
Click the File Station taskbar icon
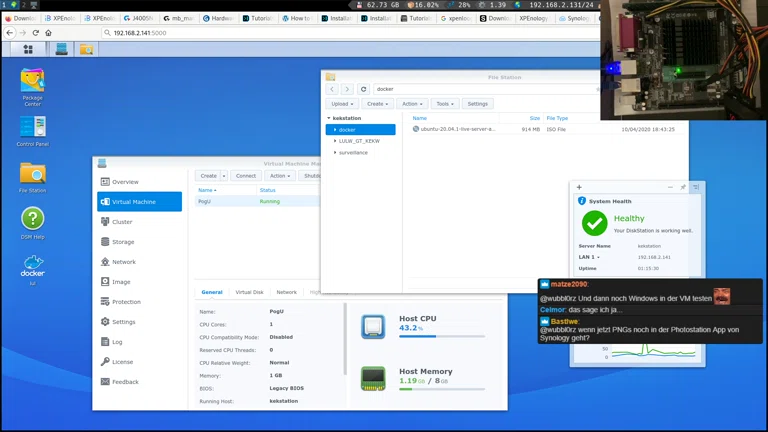click(86, 49)
